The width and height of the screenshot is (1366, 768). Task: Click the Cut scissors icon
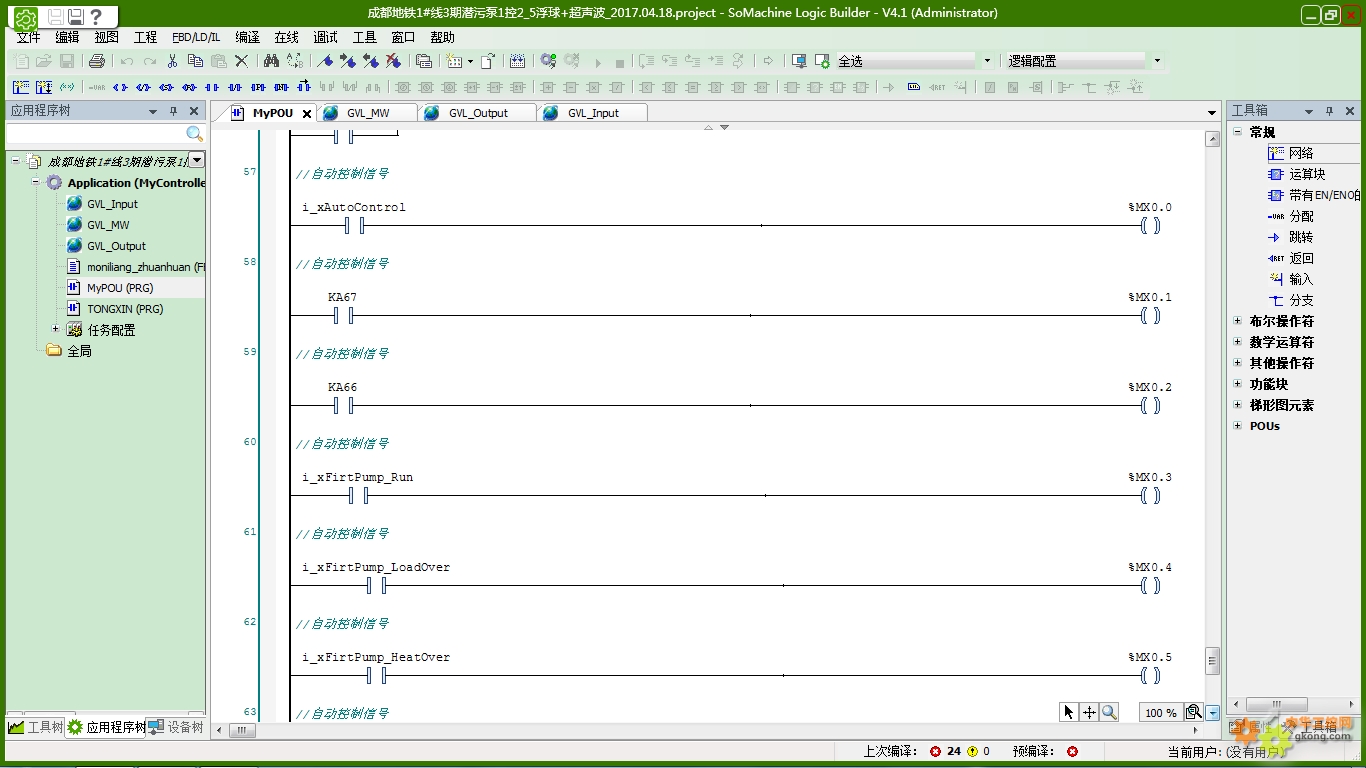point(173,61)
